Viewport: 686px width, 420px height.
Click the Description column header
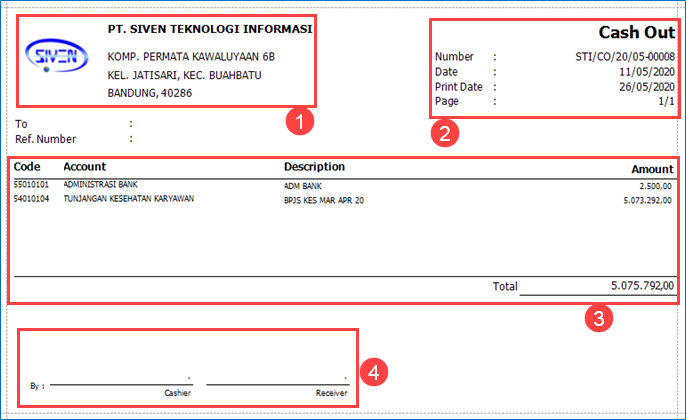click(314, 167)
